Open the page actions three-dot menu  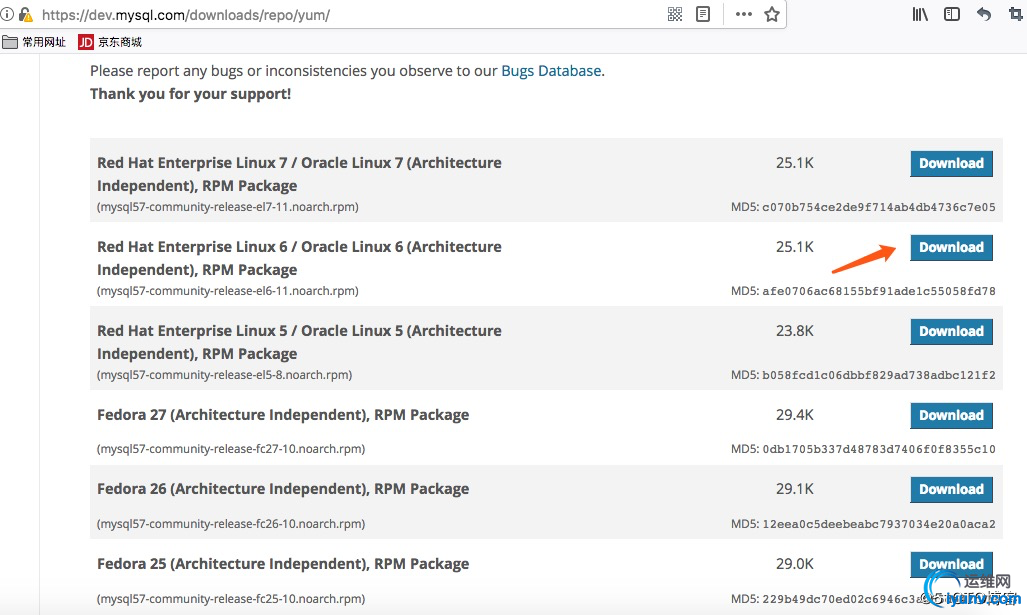point(743,14)
